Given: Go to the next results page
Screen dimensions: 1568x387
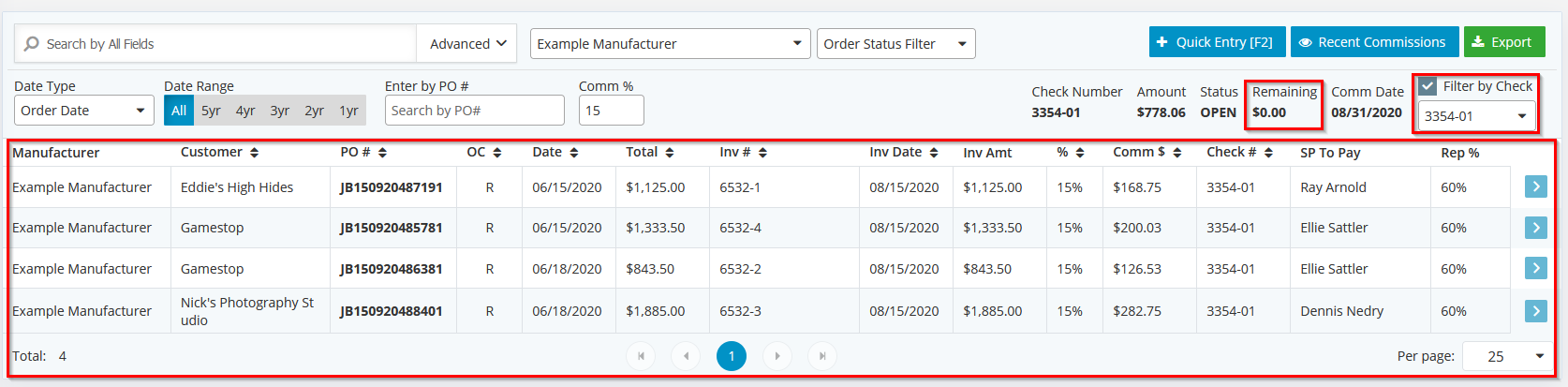Looking at the screenshot, I should (777, 356).
